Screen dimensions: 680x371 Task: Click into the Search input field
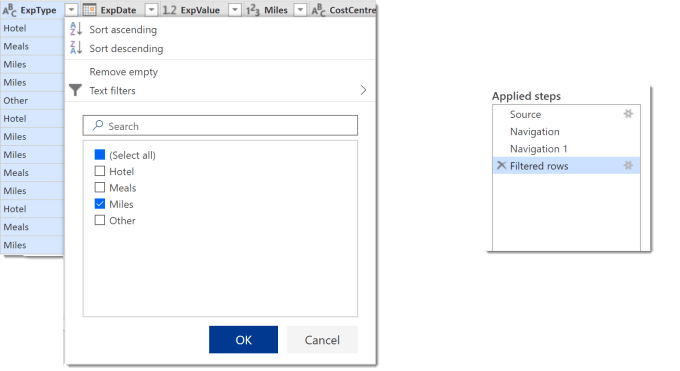coord(220,126)
